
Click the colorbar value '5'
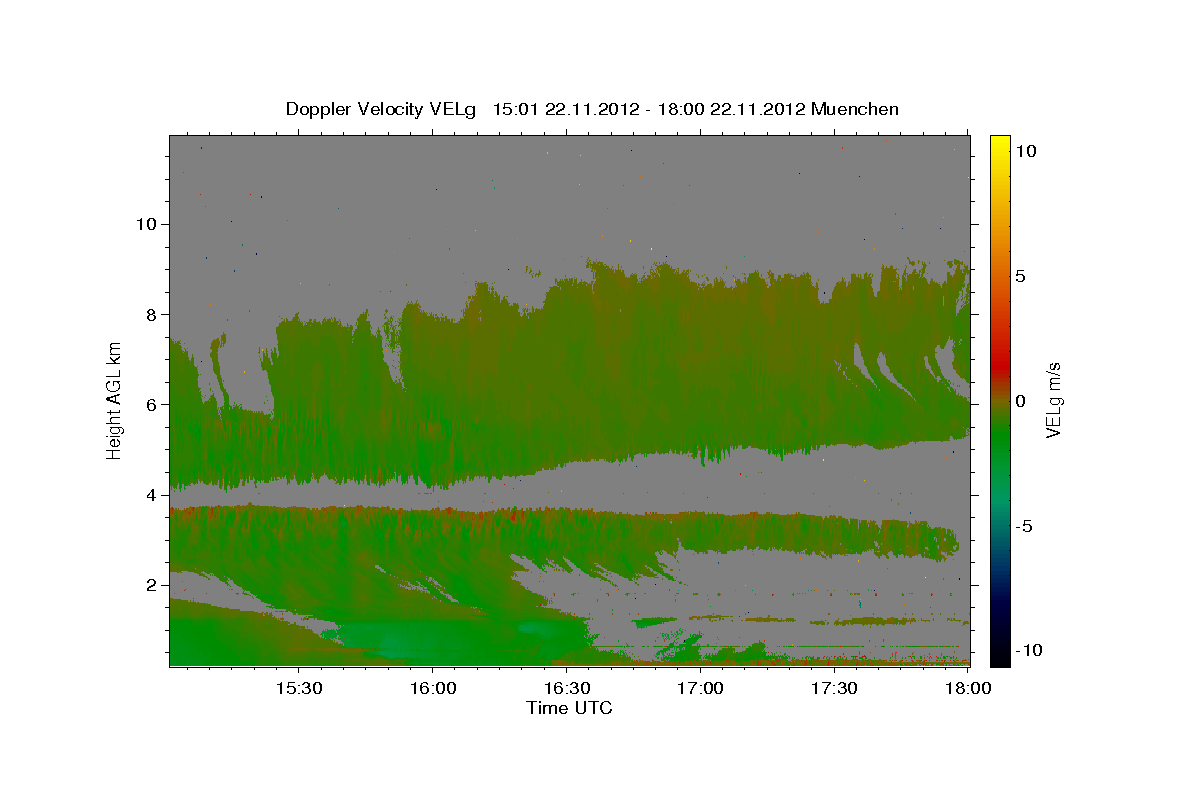pos(1020,276)
